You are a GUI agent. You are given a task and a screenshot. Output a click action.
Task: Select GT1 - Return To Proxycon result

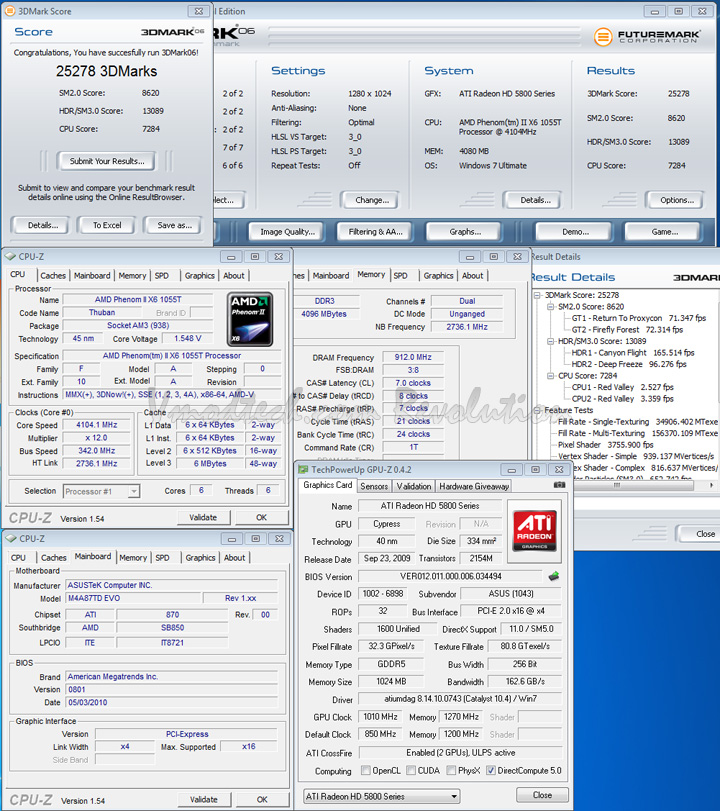(638, 318)
